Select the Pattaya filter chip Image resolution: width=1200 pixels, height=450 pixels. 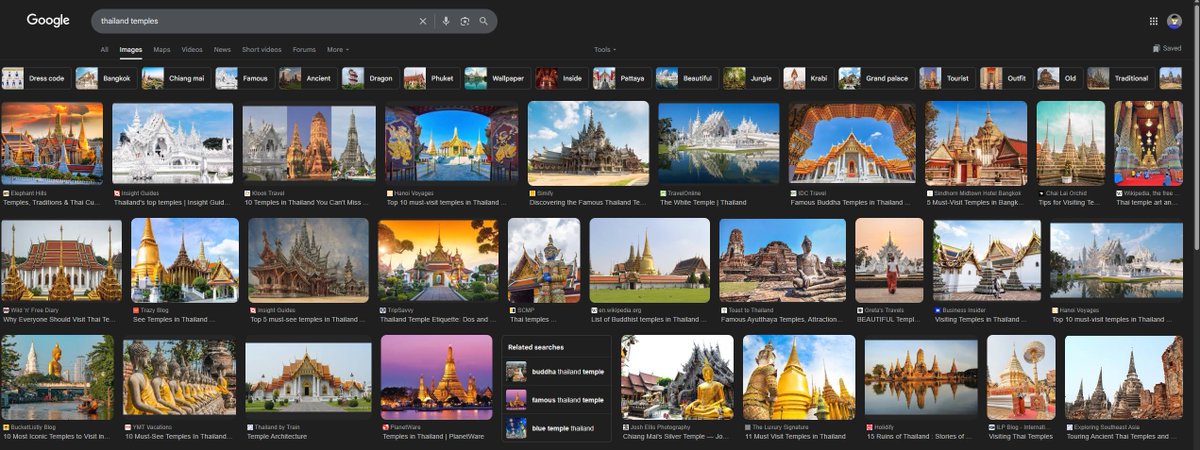[621, 78]
